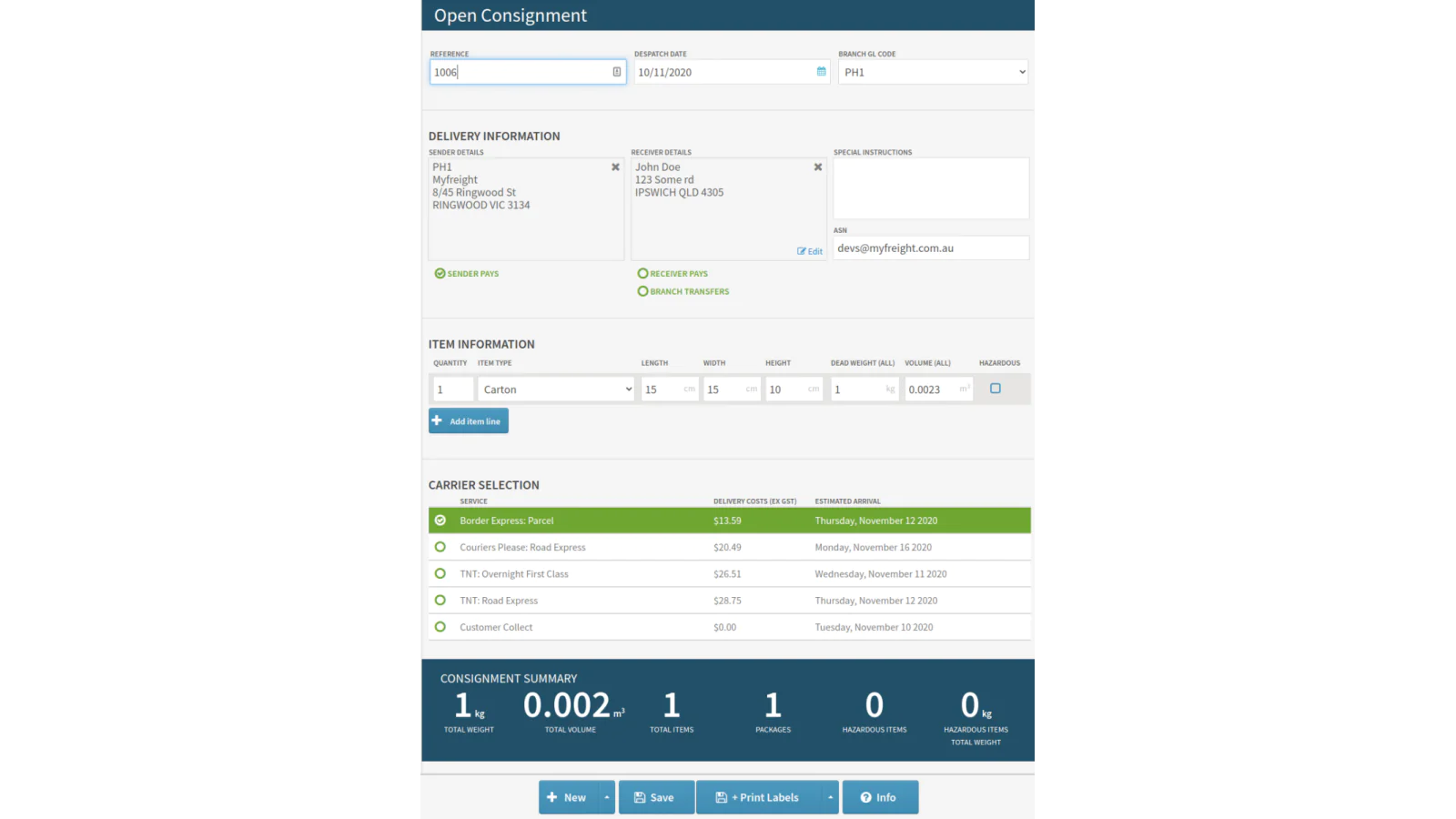The image size is (1456, 819).
Task: Click the Despatch Date field
Action: pos(732,72)
